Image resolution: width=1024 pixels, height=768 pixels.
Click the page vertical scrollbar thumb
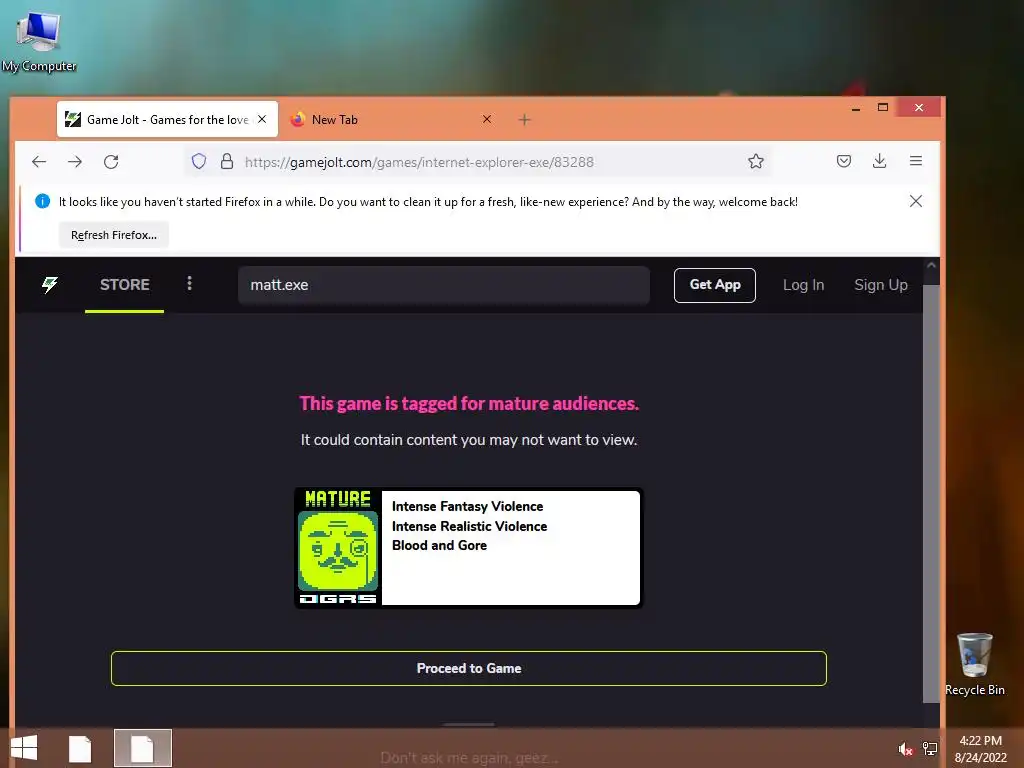[x=931, y=493]
